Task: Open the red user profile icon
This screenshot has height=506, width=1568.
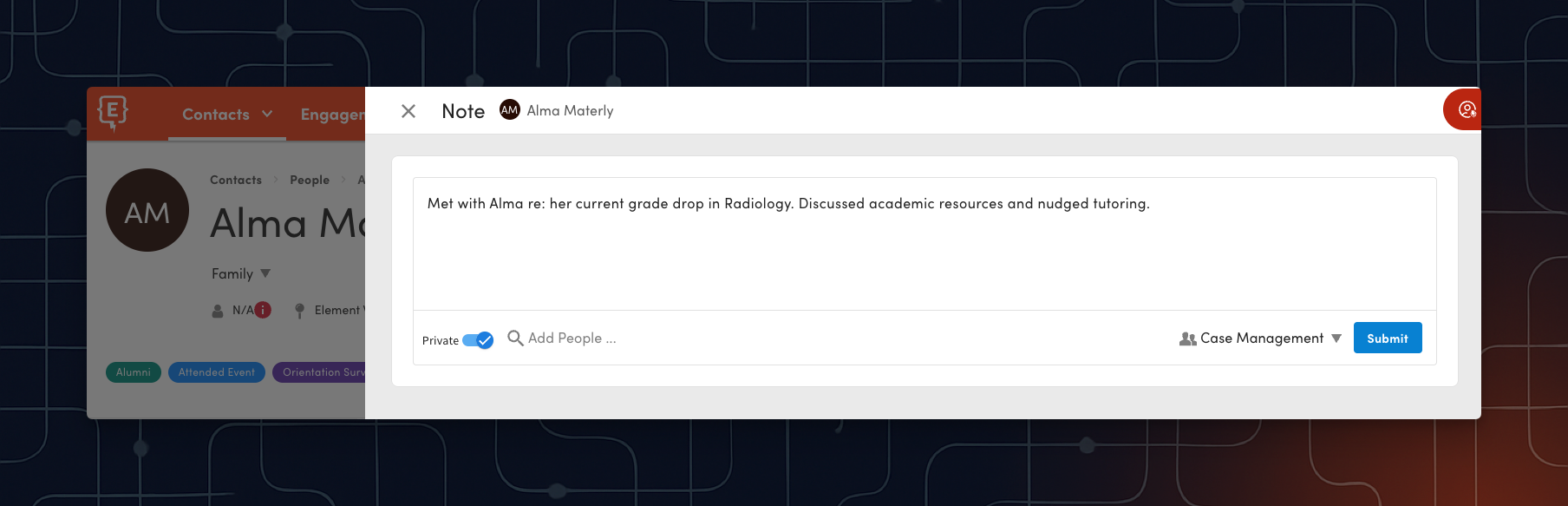Action: coord(1466,109)
